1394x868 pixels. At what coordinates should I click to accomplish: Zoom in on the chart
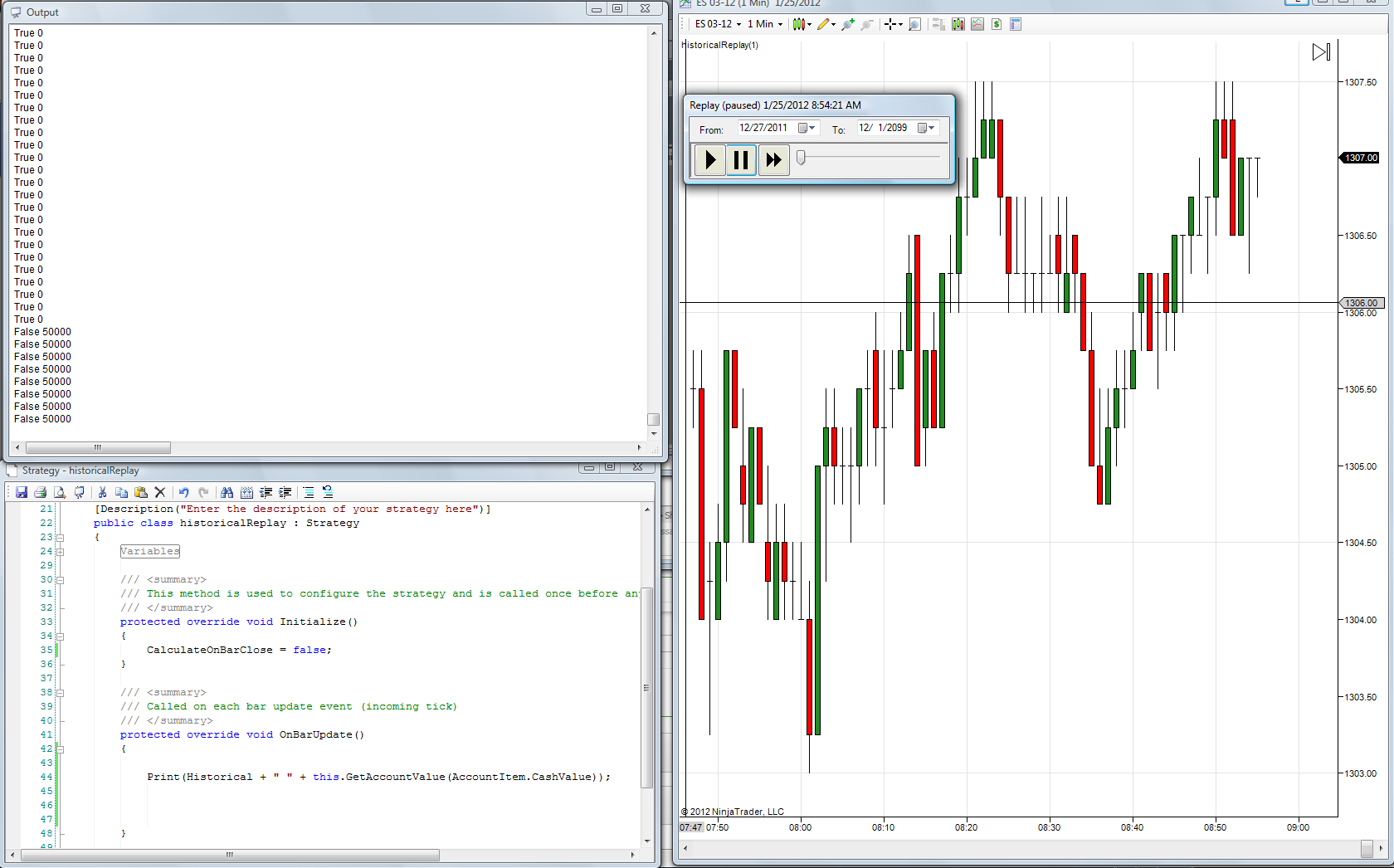coord(848,24)
